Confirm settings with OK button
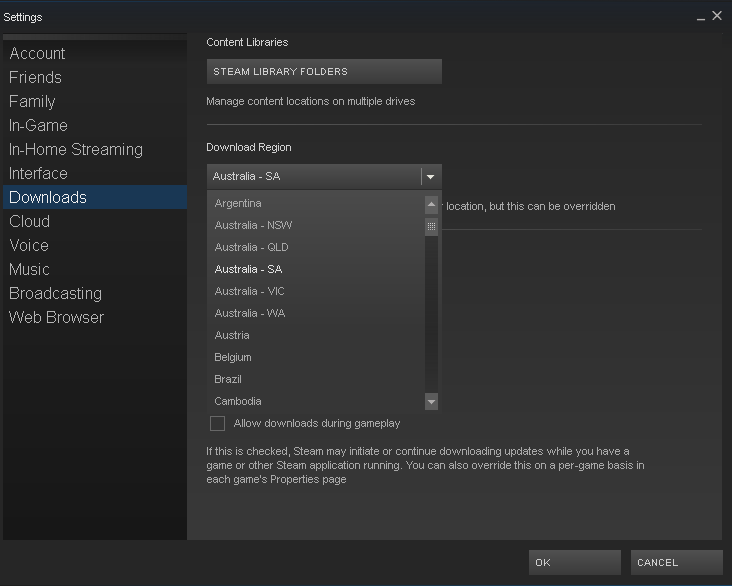 pos(575,562)
